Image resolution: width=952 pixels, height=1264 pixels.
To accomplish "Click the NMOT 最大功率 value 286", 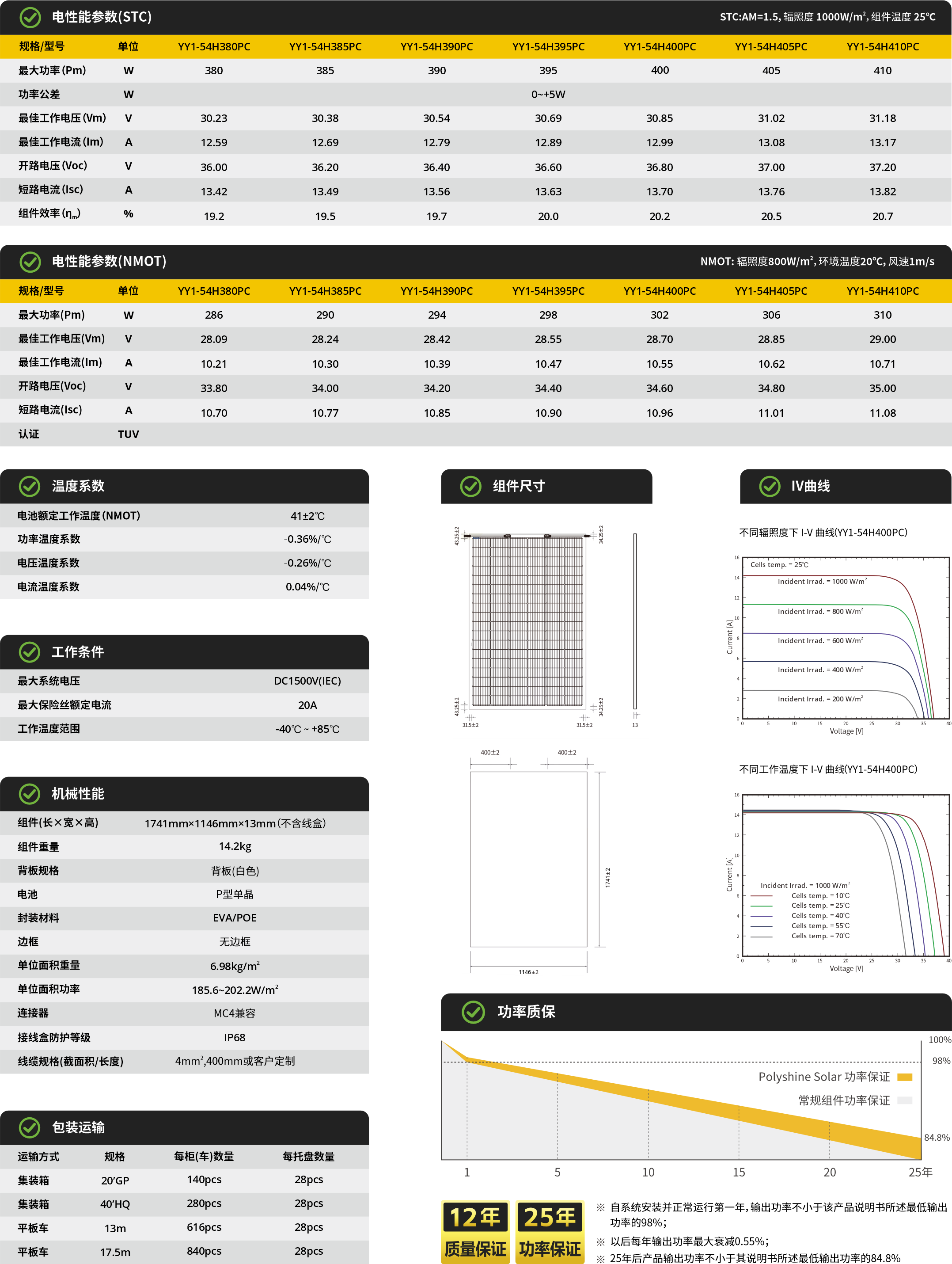I will click(x=214, y=316).
